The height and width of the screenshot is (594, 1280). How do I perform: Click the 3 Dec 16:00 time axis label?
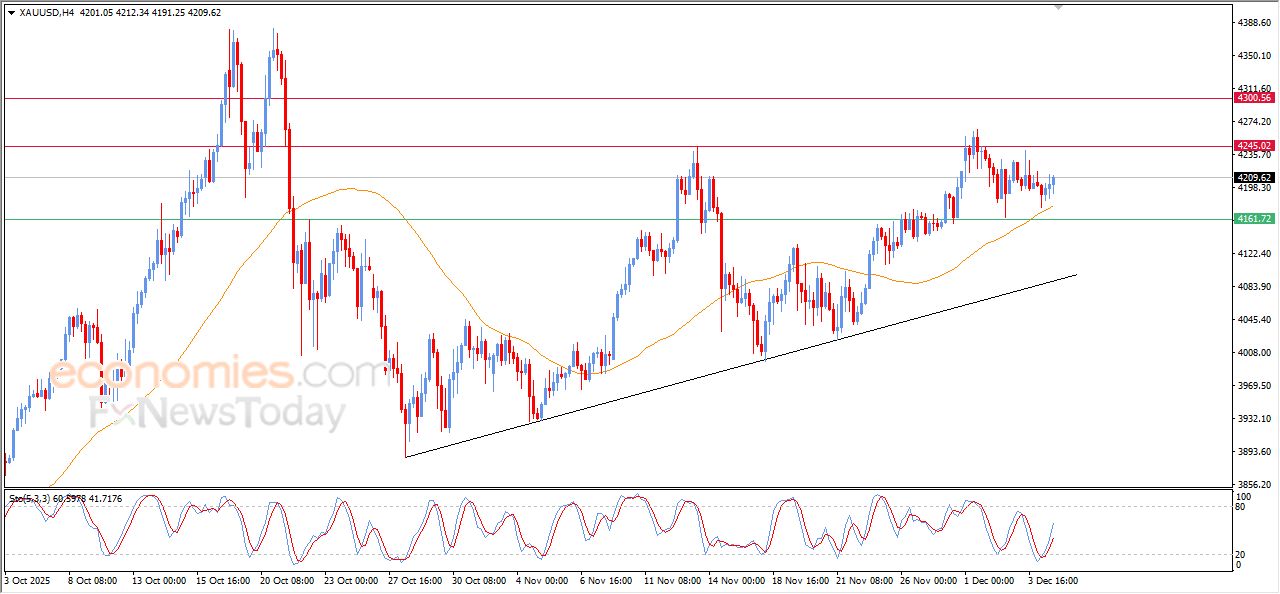coord(1051,580)
